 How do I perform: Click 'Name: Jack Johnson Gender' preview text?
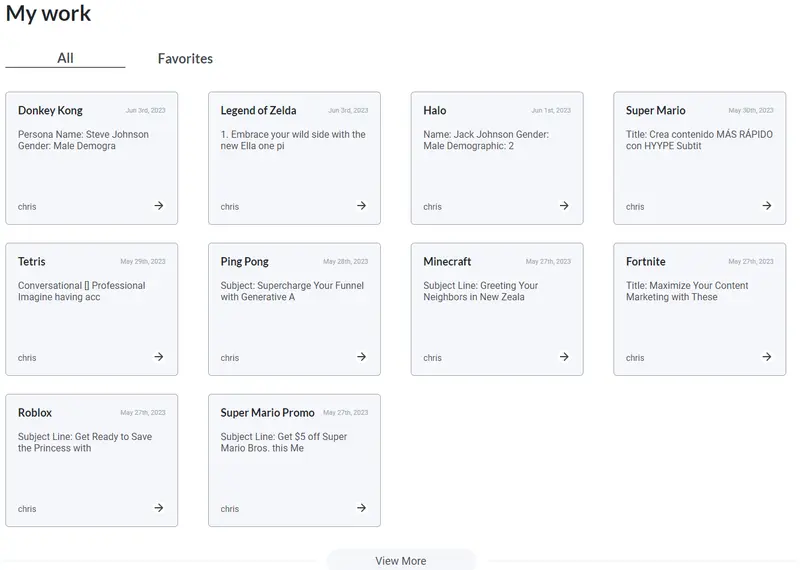click(486, 140)
